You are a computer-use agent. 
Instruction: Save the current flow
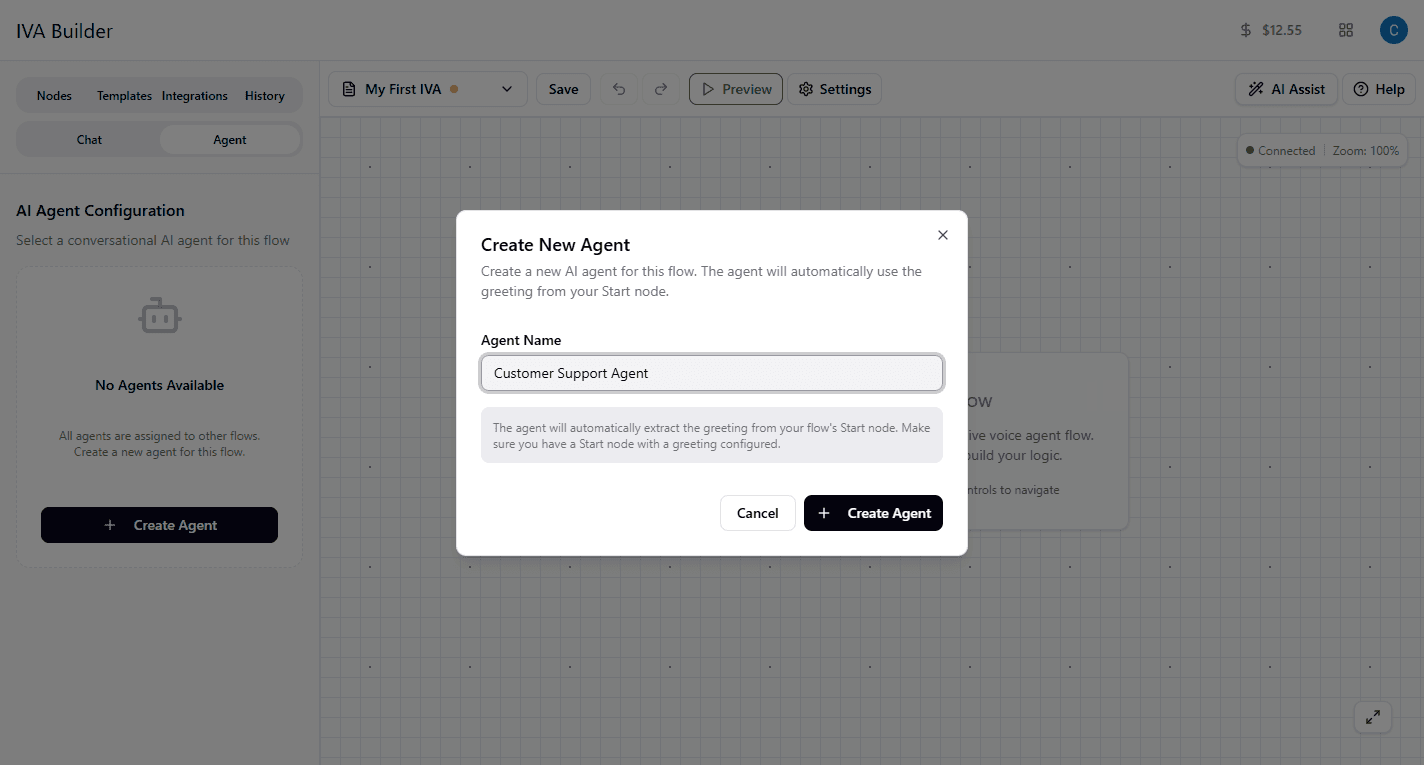[563, 89]
